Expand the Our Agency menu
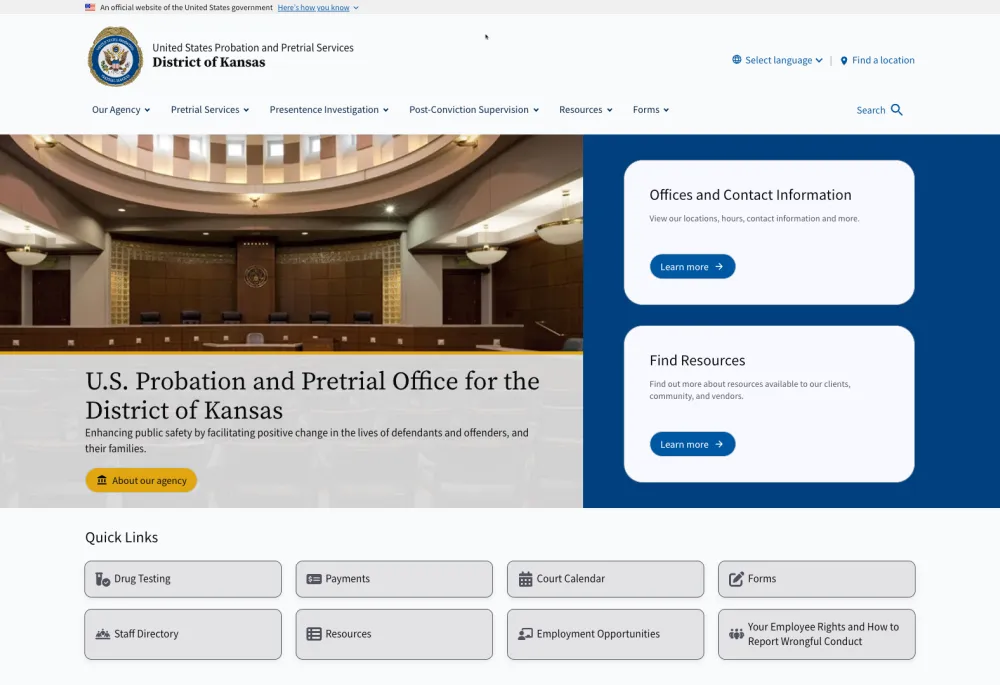The image size is (1000, 685). (x=121, y=110)
